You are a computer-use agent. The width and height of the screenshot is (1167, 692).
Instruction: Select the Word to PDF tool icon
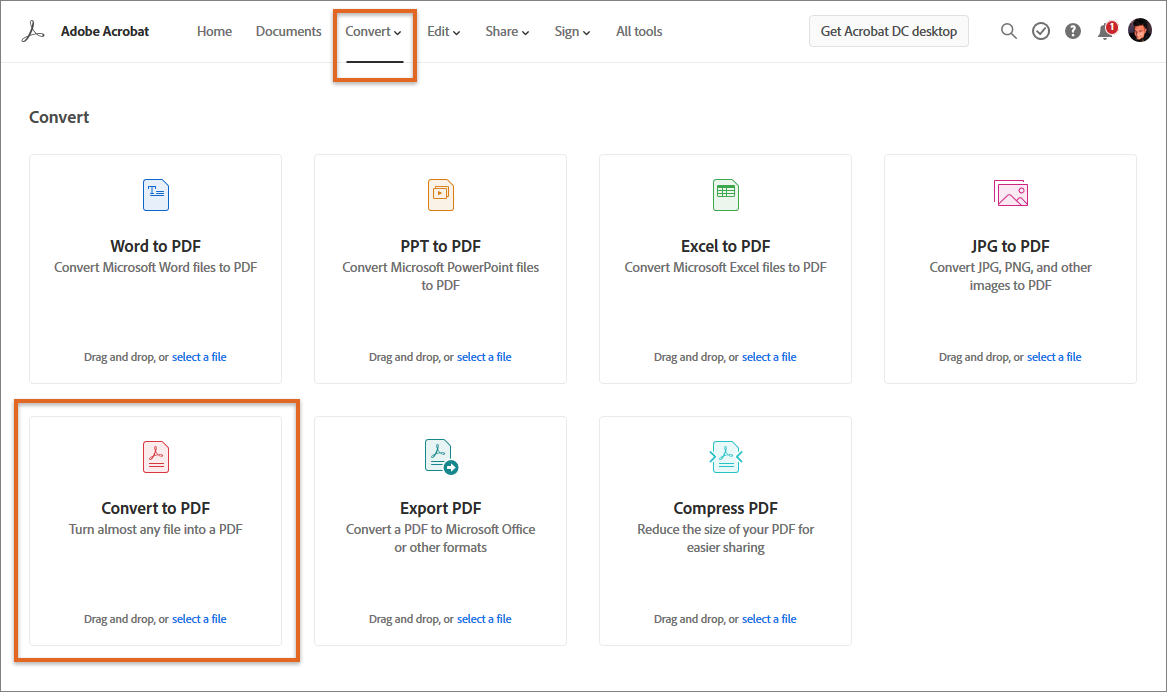click(155, 194)
